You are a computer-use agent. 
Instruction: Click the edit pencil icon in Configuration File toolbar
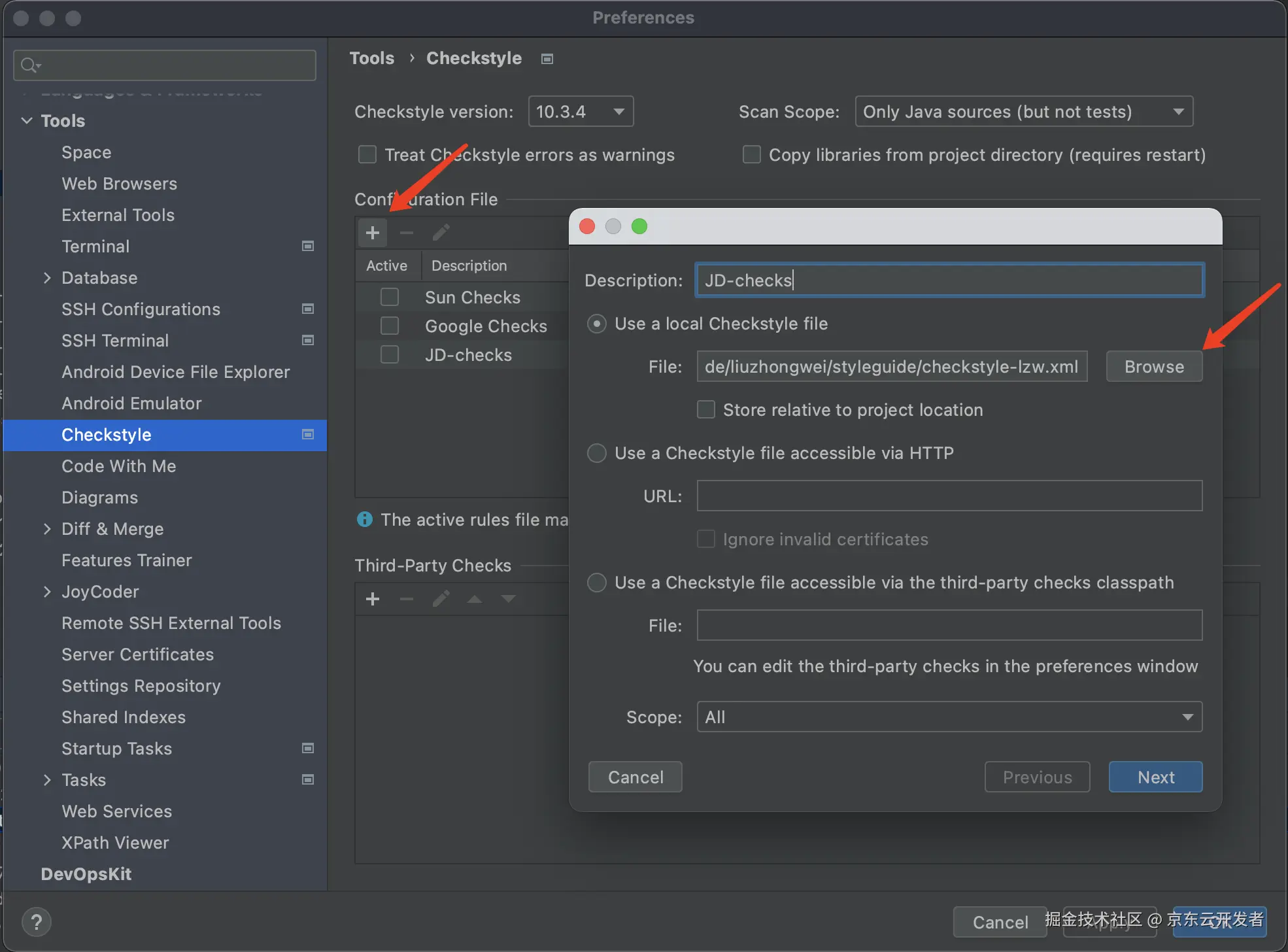[441, 233]
